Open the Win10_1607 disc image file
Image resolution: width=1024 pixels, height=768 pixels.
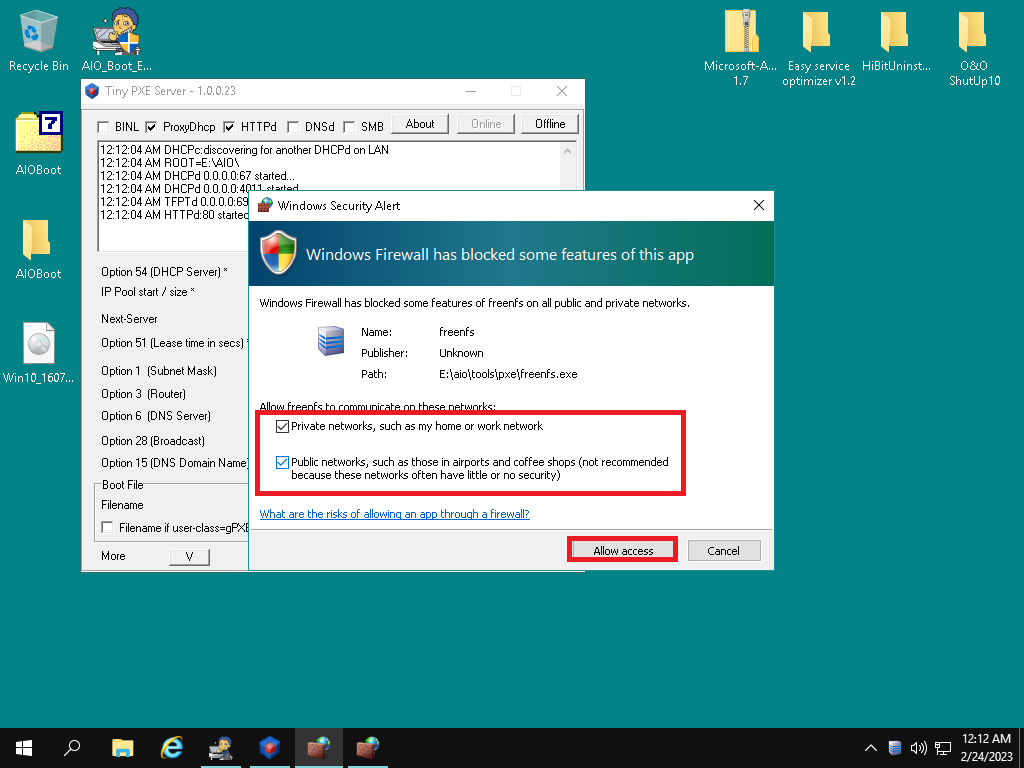[x=38, y=346]
